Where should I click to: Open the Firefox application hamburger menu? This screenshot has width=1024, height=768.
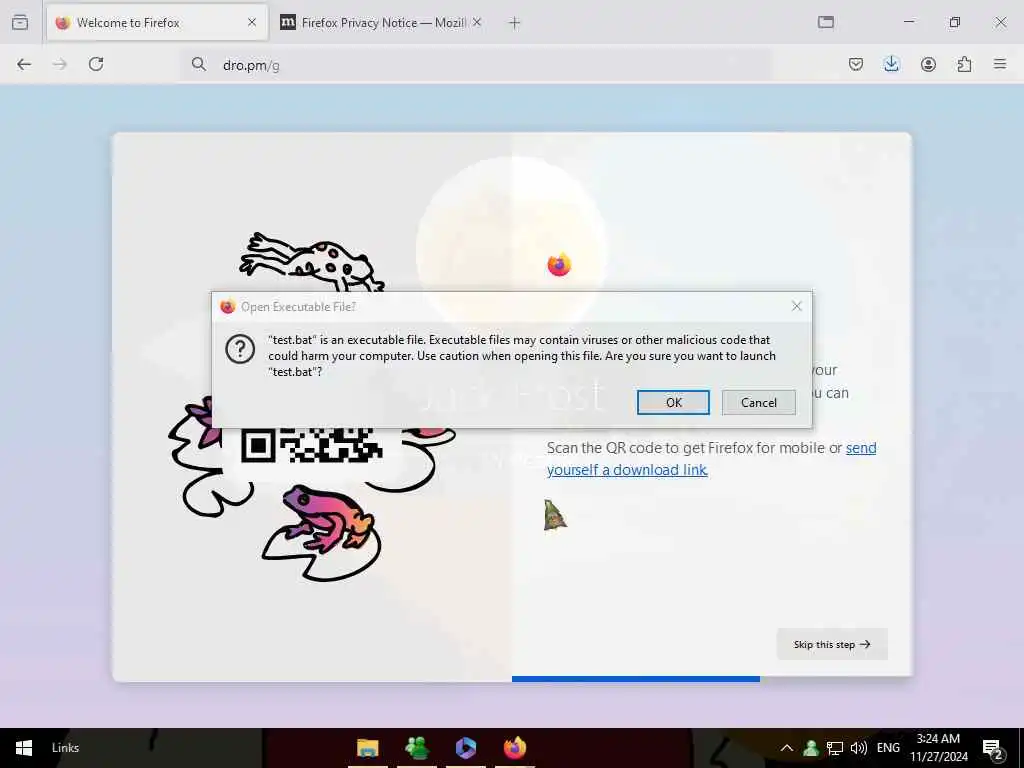point(1000,64)
